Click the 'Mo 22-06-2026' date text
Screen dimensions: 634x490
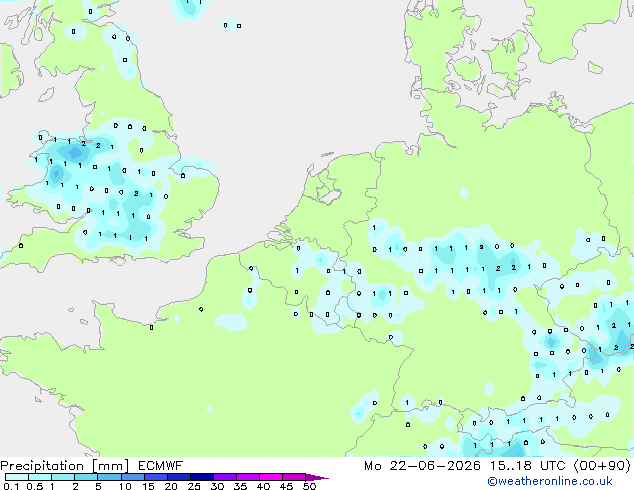[423, 466]
